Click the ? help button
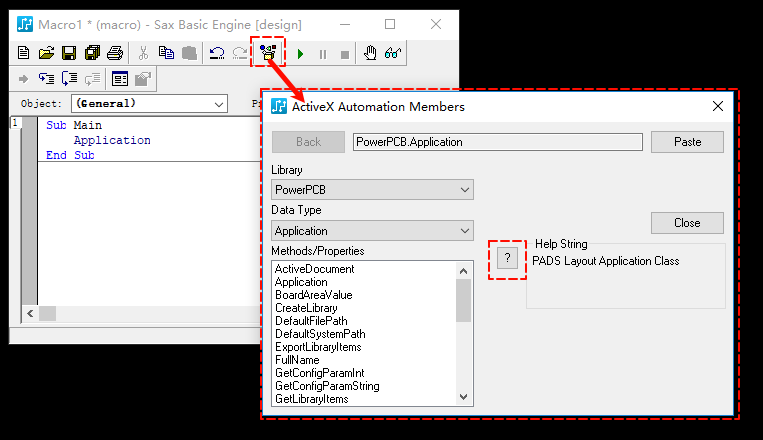Image resolution: width=763 pixels, height=440 pixels. coord(507,259)
